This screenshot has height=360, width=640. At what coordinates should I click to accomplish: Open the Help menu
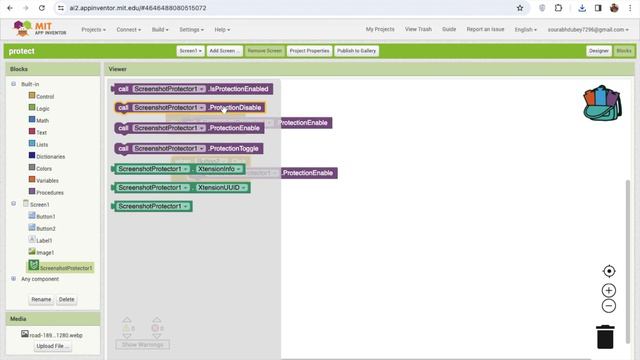pos(222,29)
